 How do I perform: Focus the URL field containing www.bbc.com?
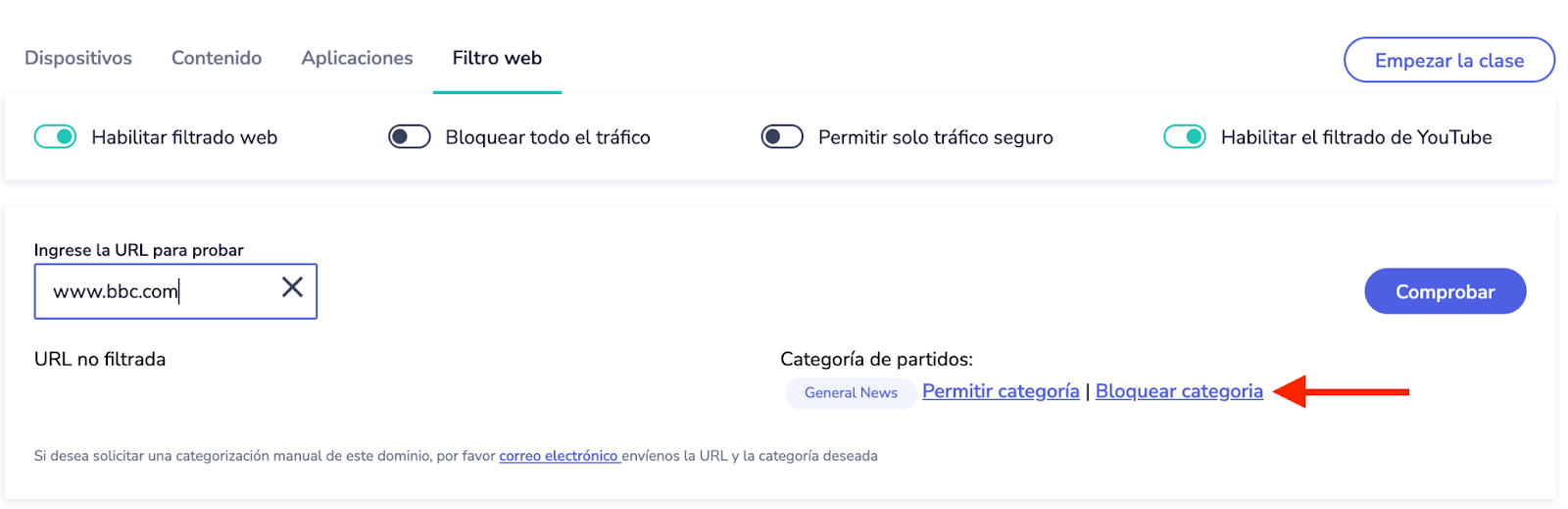[x=157, y=291]
